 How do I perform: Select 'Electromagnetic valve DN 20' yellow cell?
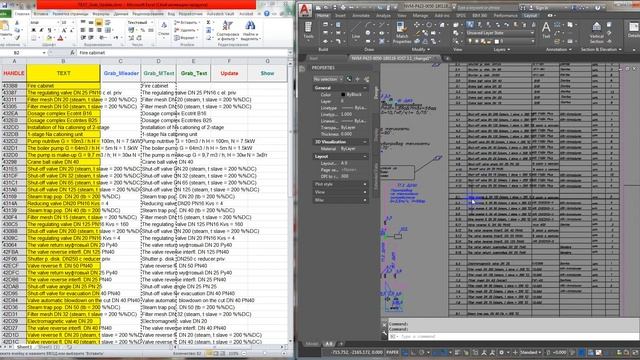(x=63, y=321)
